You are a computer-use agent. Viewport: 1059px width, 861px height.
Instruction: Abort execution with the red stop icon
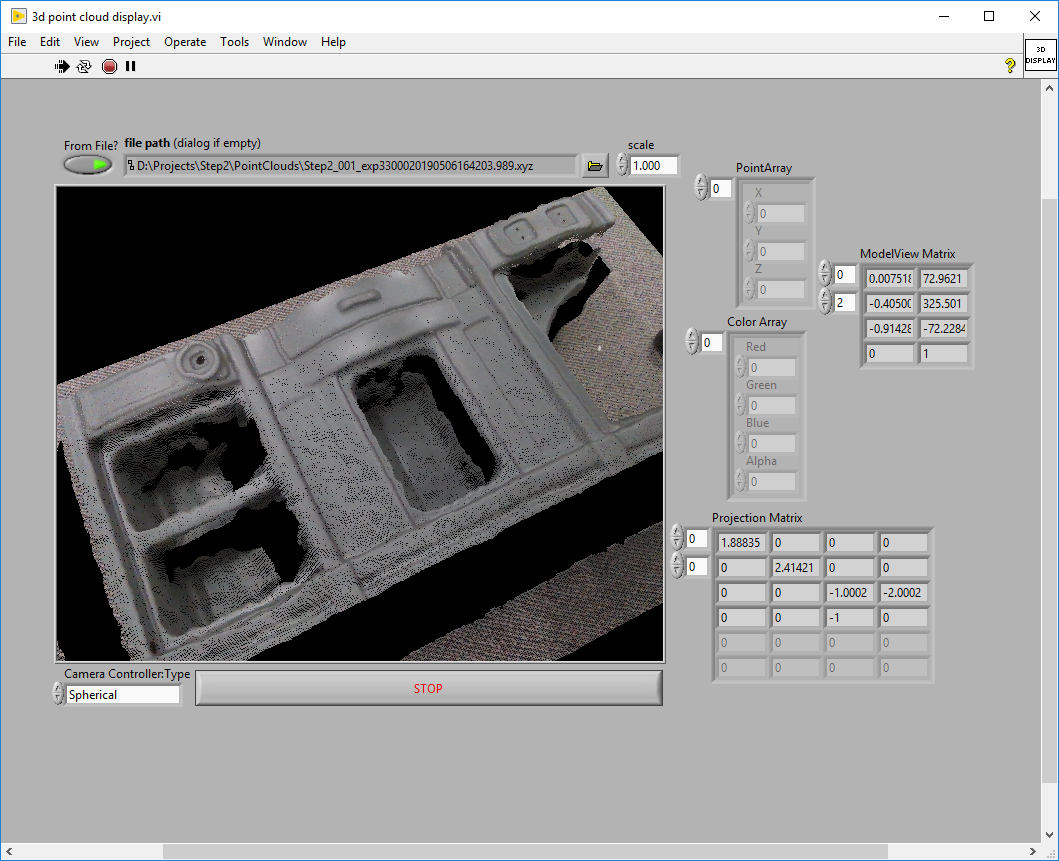[109, 66]
